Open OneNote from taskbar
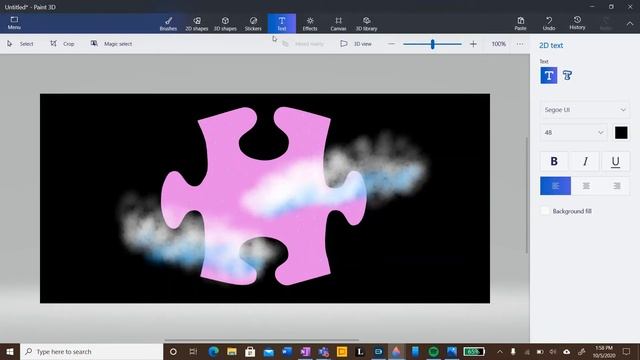The width and height of the screenshot is (640, 360). click(305, 351)
